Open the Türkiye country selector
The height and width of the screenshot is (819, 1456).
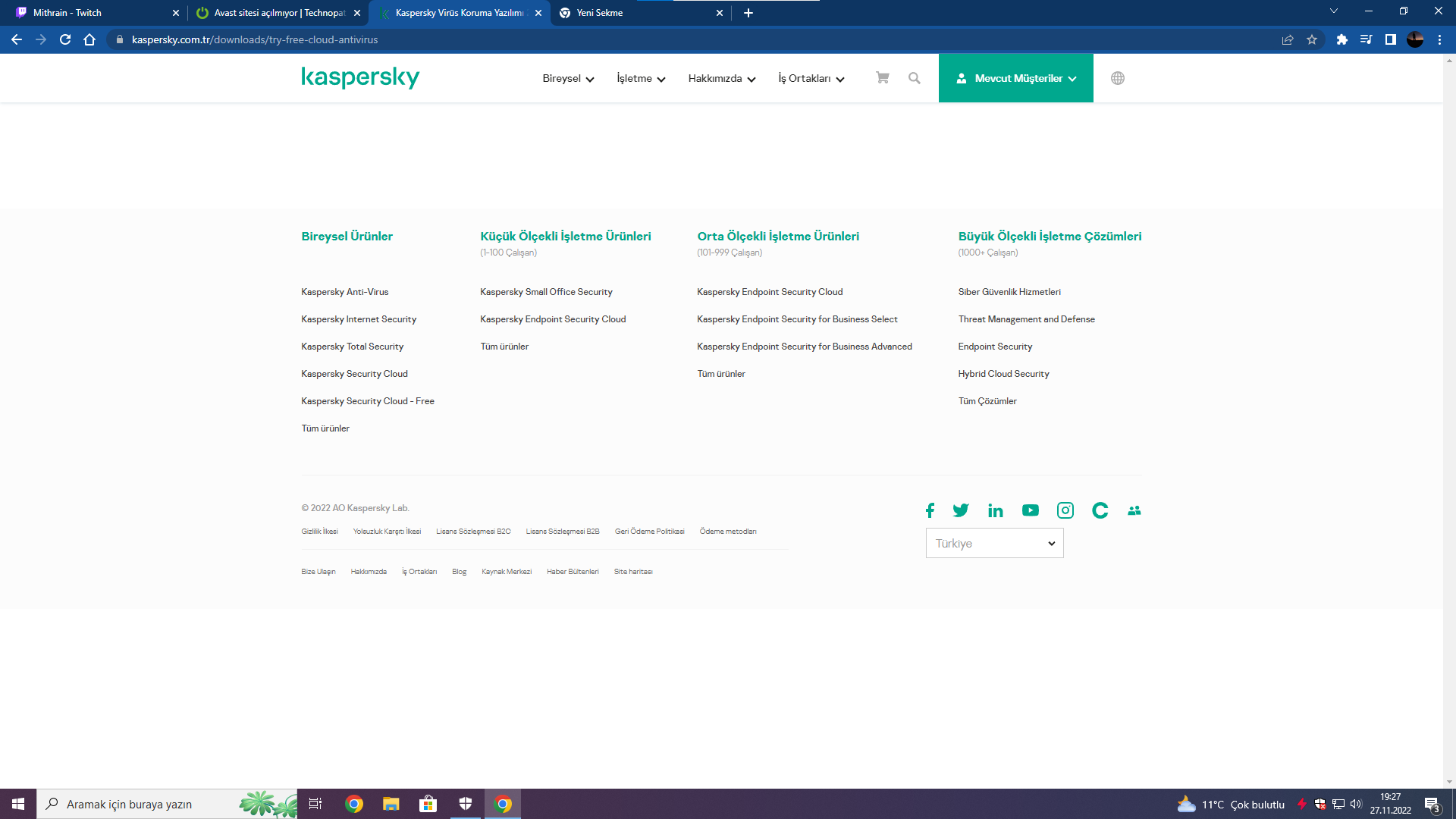pyautogui.click(x=994, y=544)
